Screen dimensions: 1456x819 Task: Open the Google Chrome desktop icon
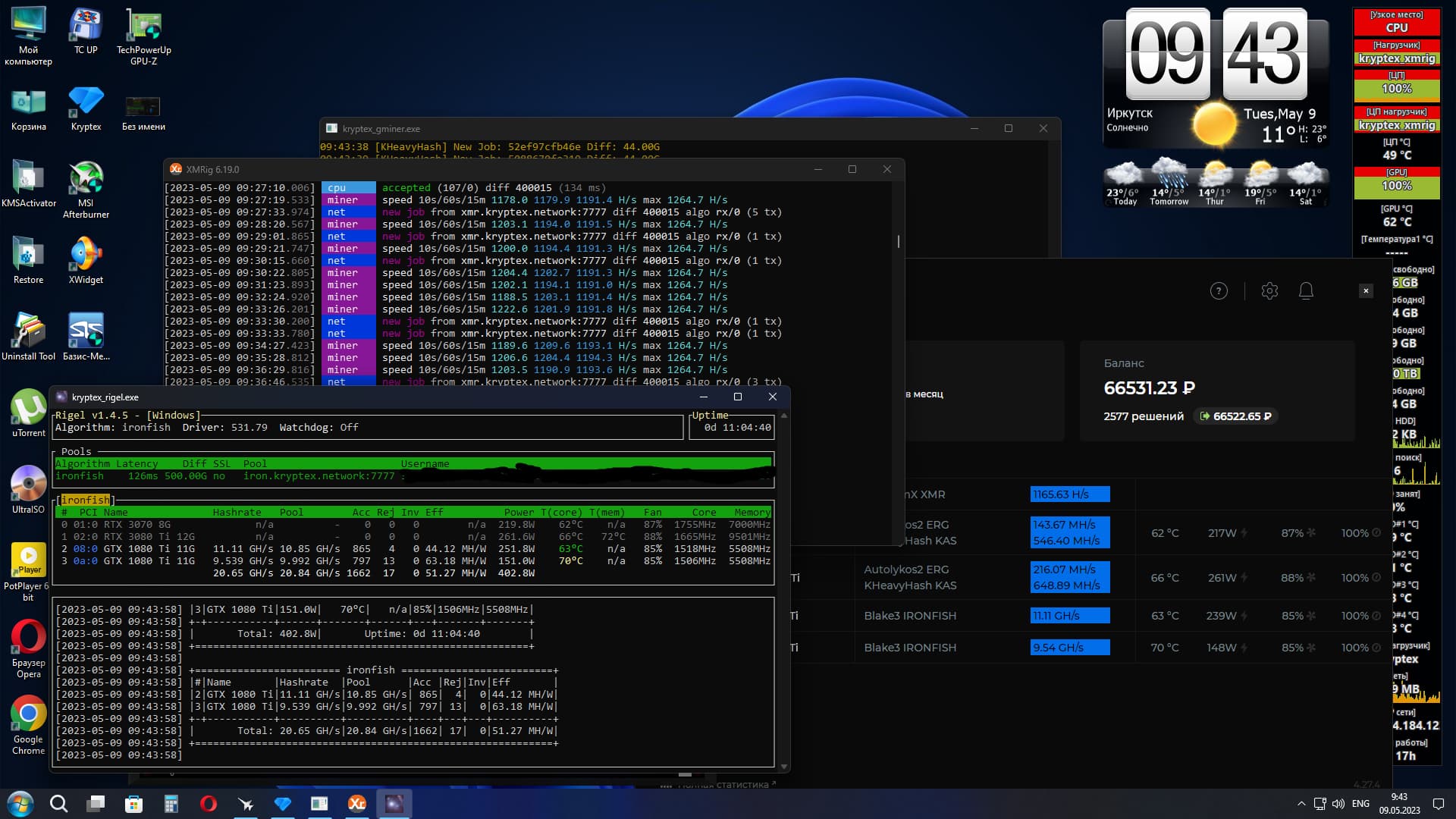pos(28,726)
